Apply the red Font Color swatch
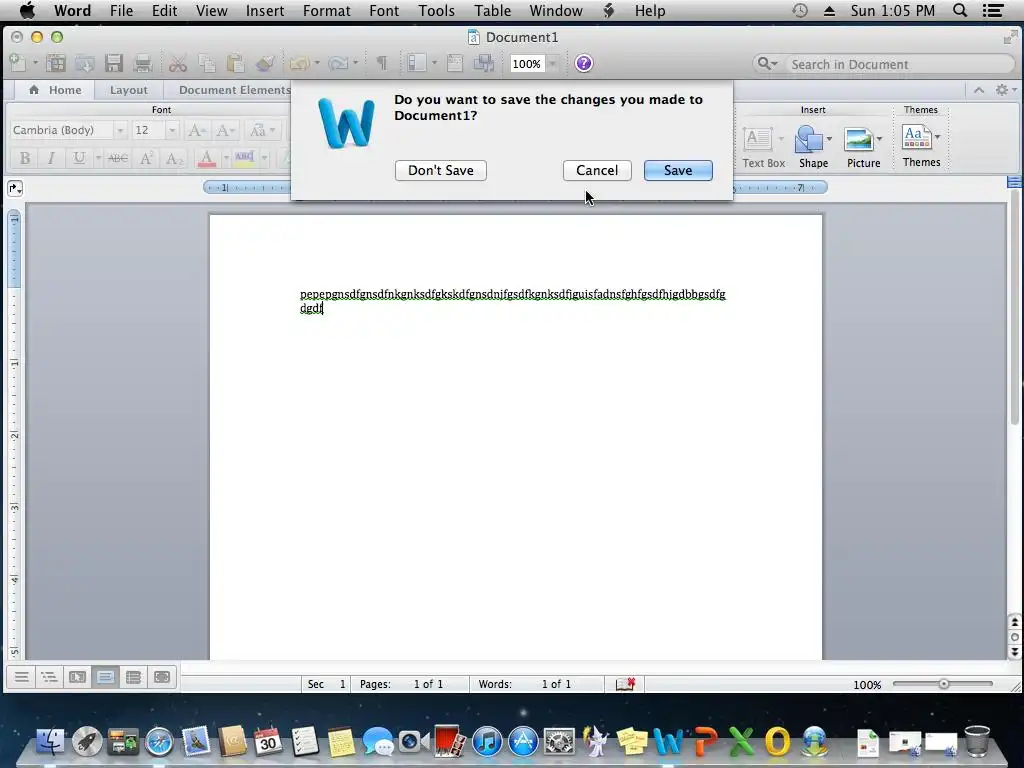 pos(207,158)
